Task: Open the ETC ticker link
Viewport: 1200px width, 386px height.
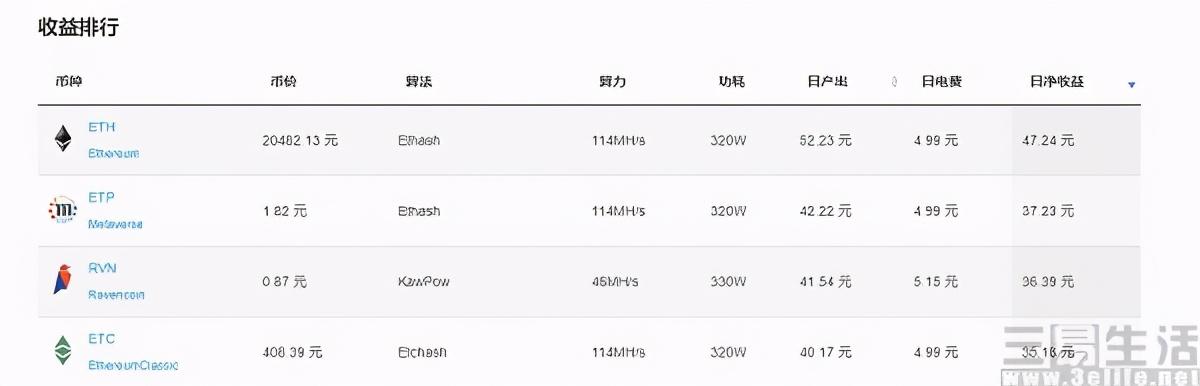Action: 102,339
